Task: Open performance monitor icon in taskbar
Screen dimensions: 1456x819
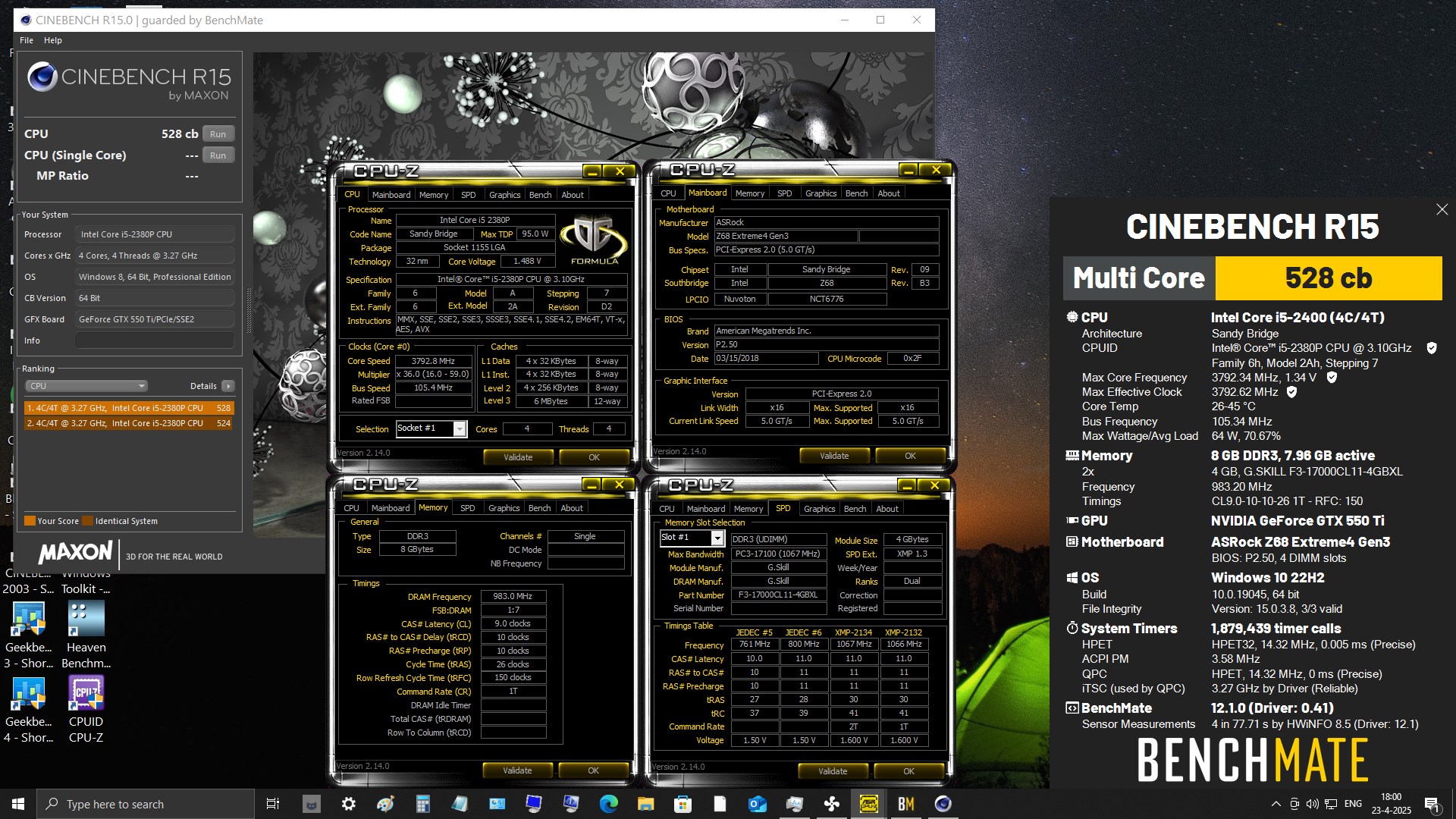Action: click(794, 804)
